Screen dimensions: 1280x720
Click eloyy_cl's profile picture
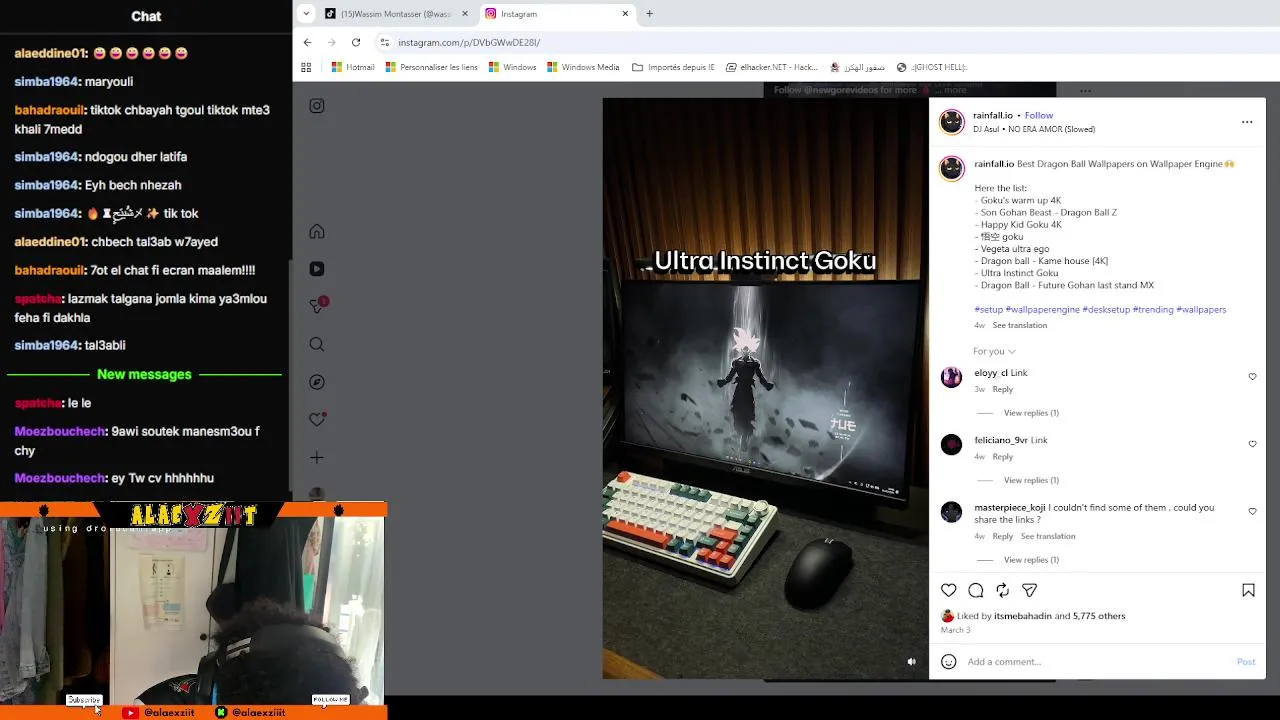(952, 377)
